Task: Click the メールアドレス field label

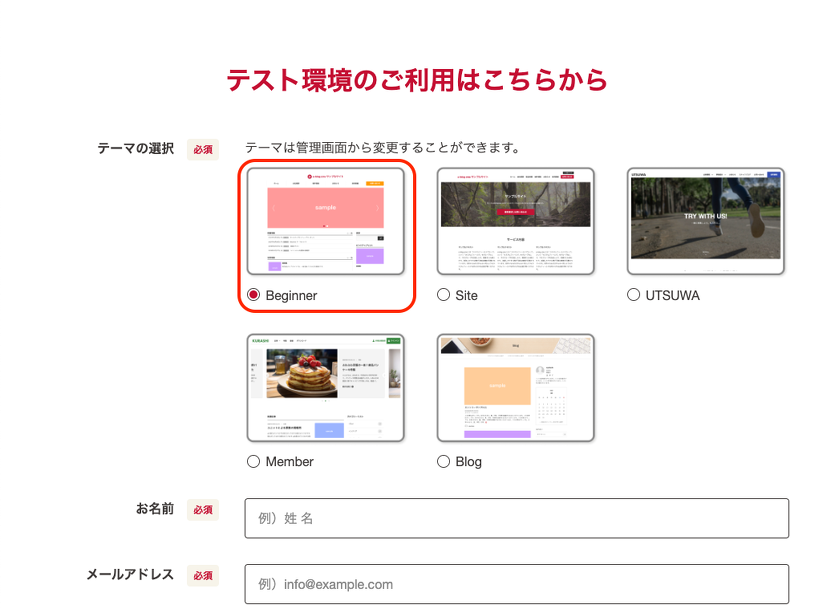Action: coord(130,575)
